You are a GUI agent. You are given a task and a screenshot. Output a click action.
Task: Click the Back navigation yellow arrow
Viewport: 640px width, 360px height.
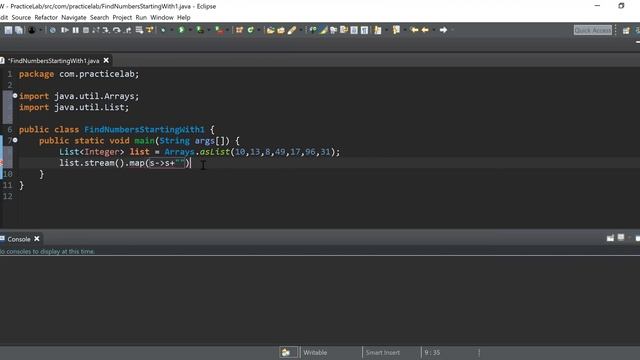coord(425,30)
